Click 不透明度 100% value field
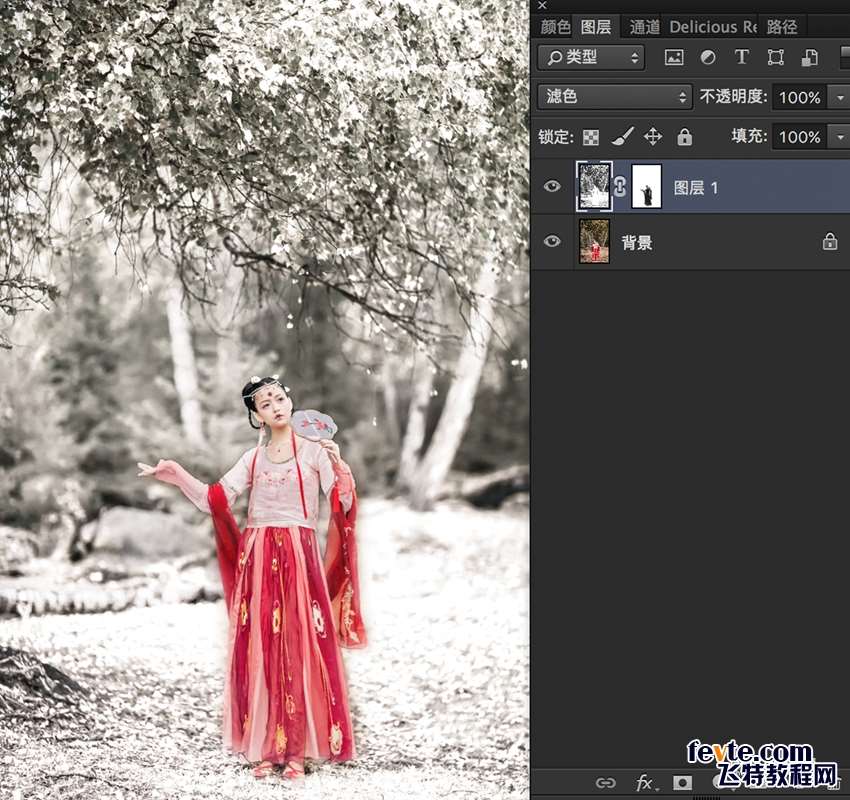850x800 pixels. 800,98
